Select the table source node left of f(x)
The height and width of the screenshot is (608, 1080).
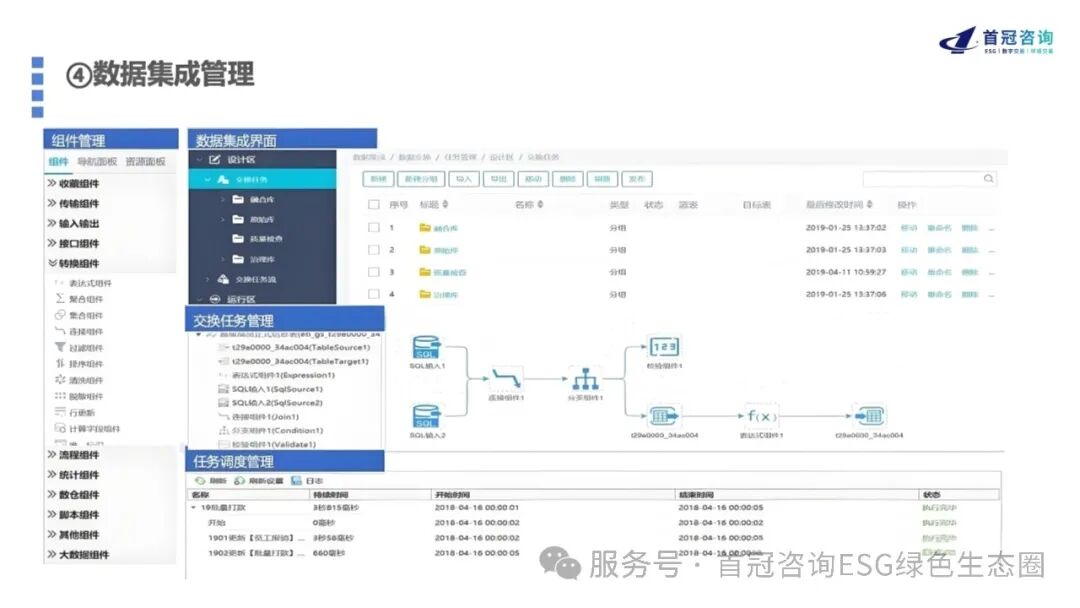pyautogui.click(x=664, y=416)
